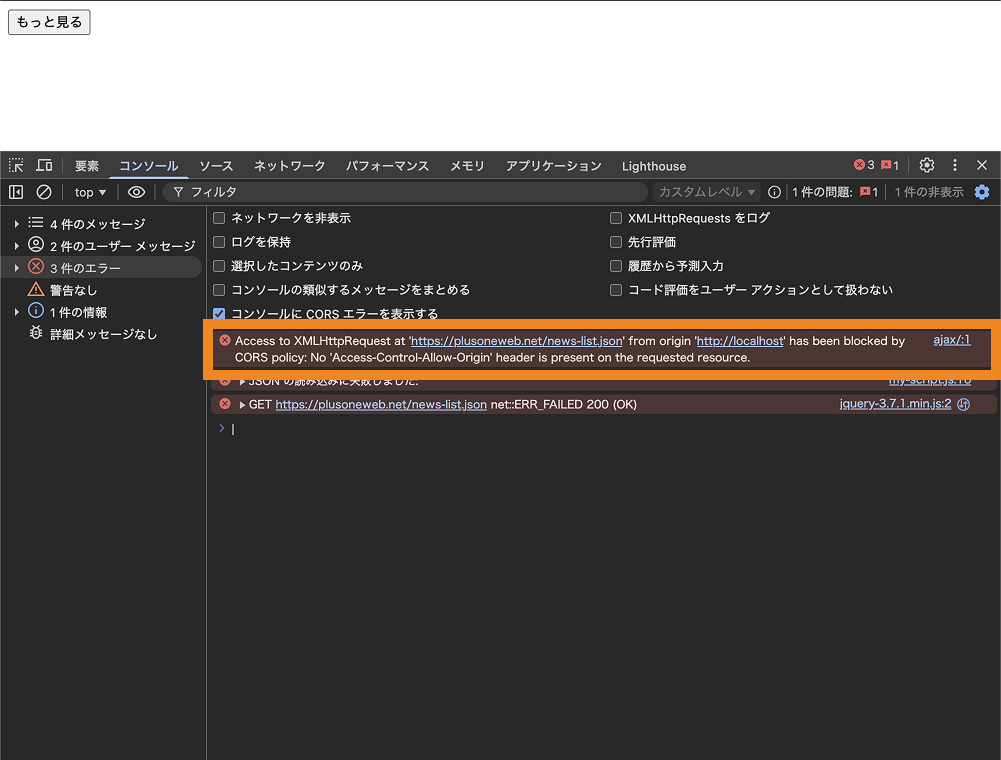Enable the ネットワークを非表示 checkbox
The height and width of the screenshot is (760, 1001).
[220, 218]
